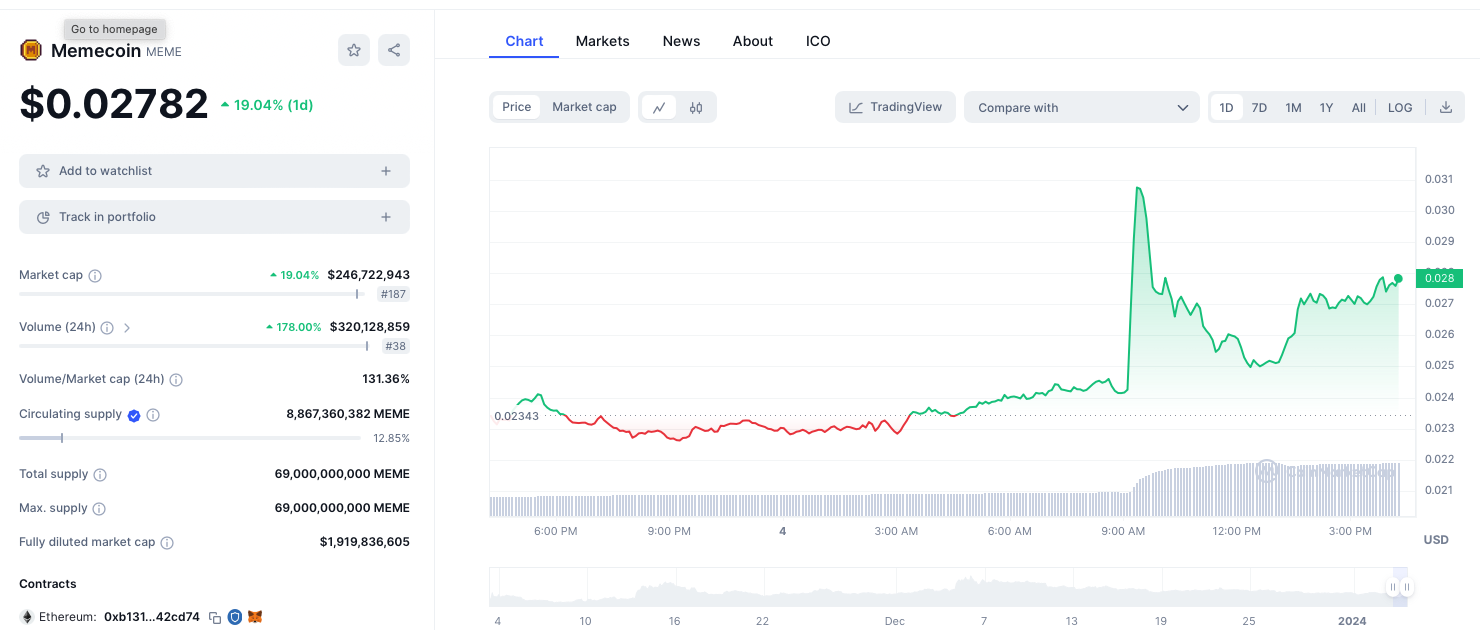This screenshot has width=1480, height=630.
Task: Expand Volume (24h) chevron arrow
Action: (127, 327)
